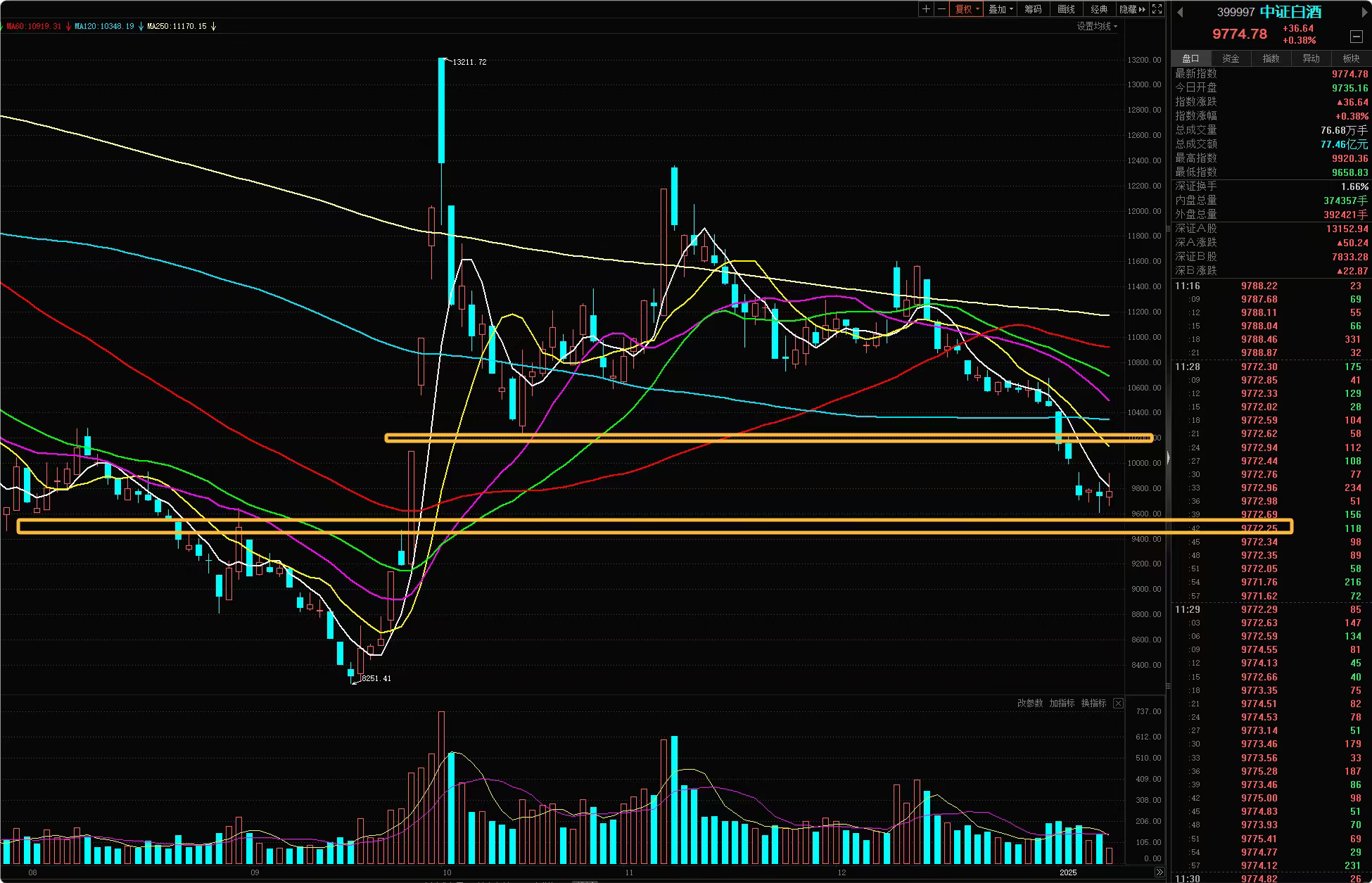Collapse quote panel with the minus box icon
Image resolution: width=1372 pixels, height=883 pixels.
[1356, 37]
